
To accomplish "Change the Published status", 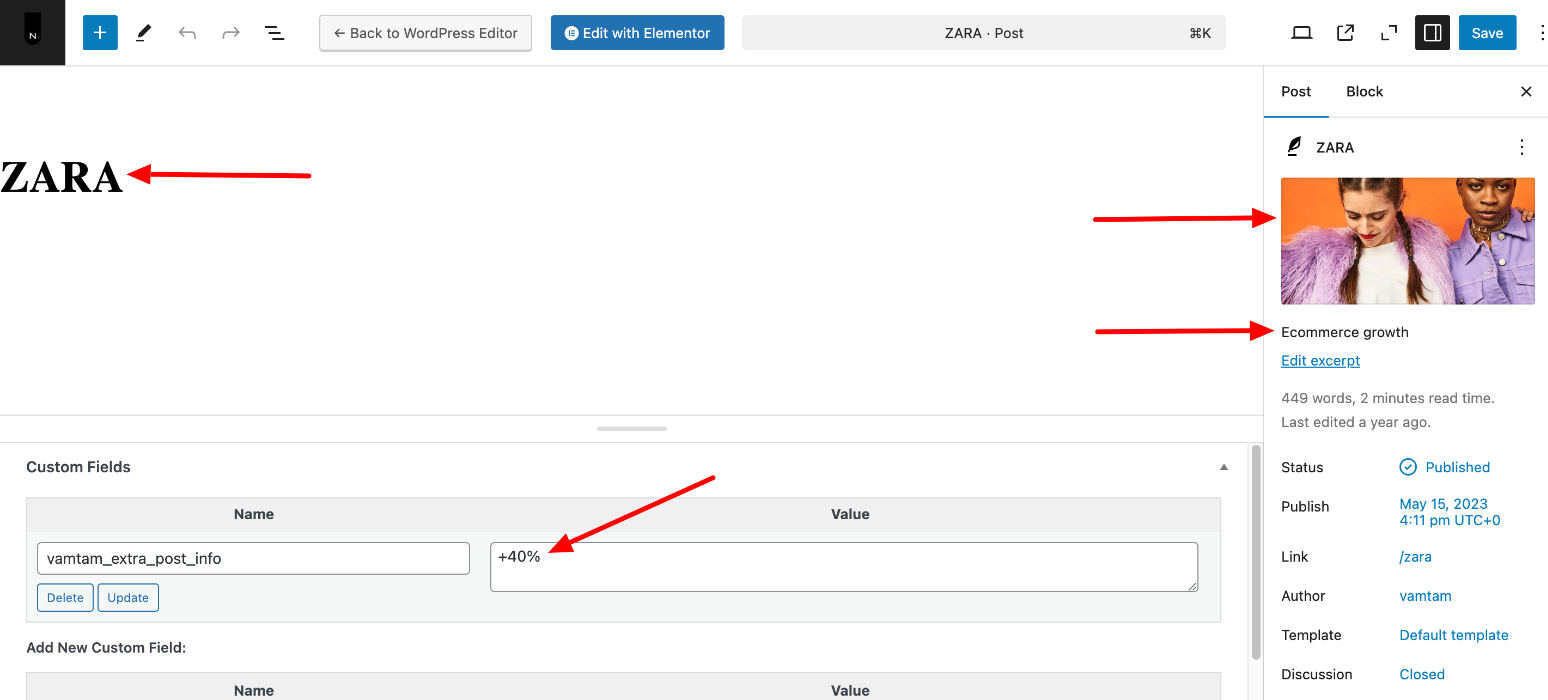I will [1444, 467].
